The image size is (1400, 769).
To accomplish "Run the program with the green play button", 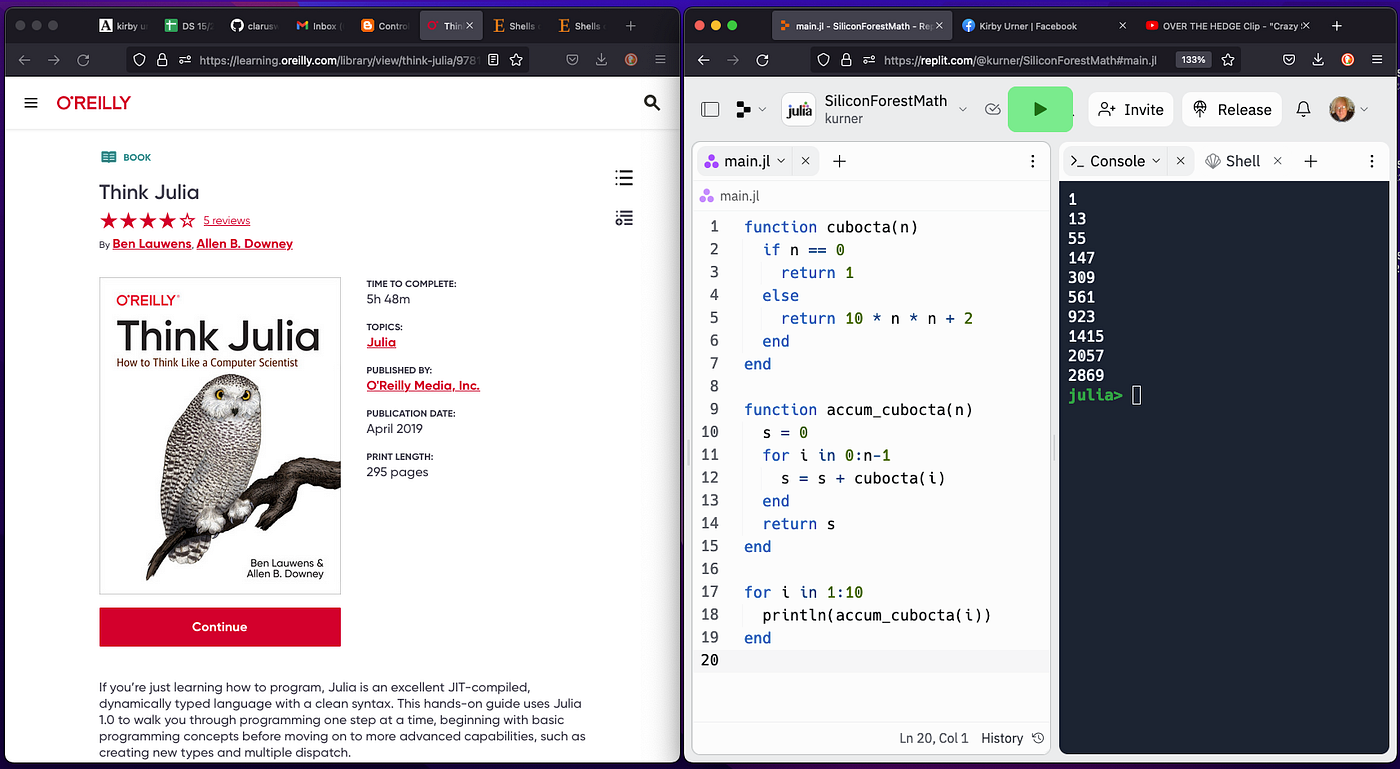I will coord(1040,109).
